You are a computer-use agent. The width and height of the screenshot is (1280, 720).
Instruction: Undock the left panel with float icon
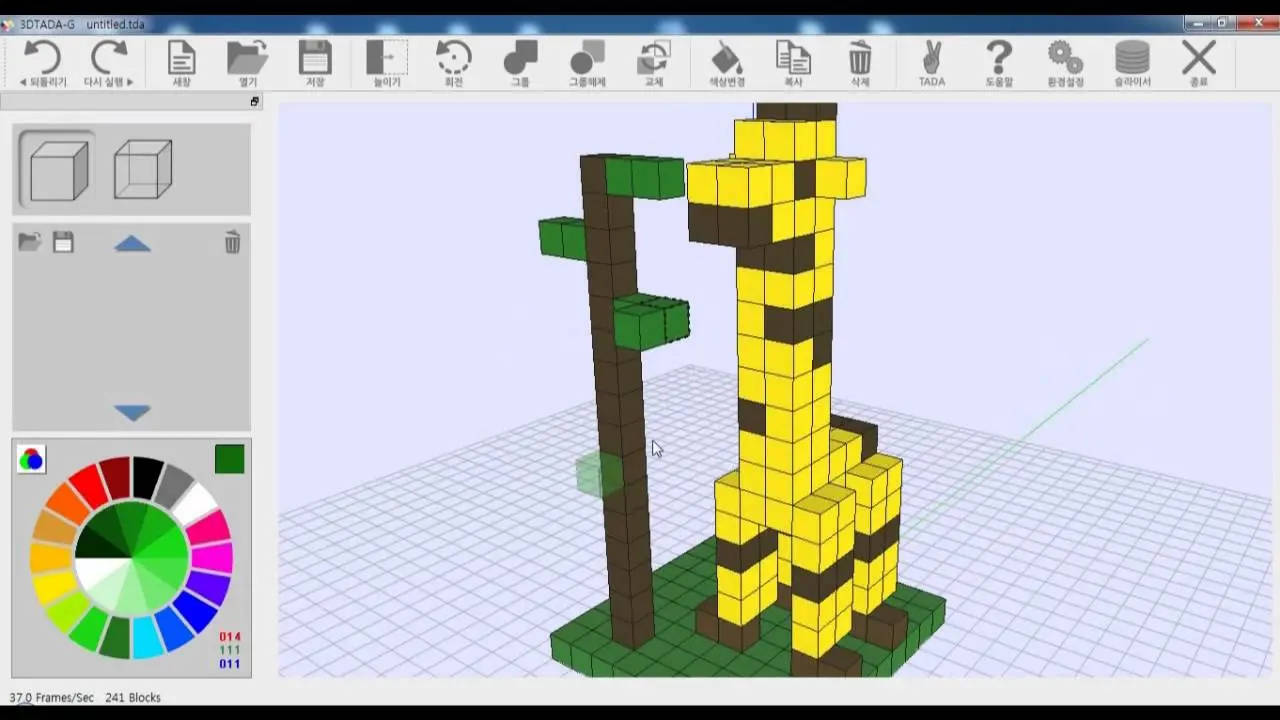point(254,102)
